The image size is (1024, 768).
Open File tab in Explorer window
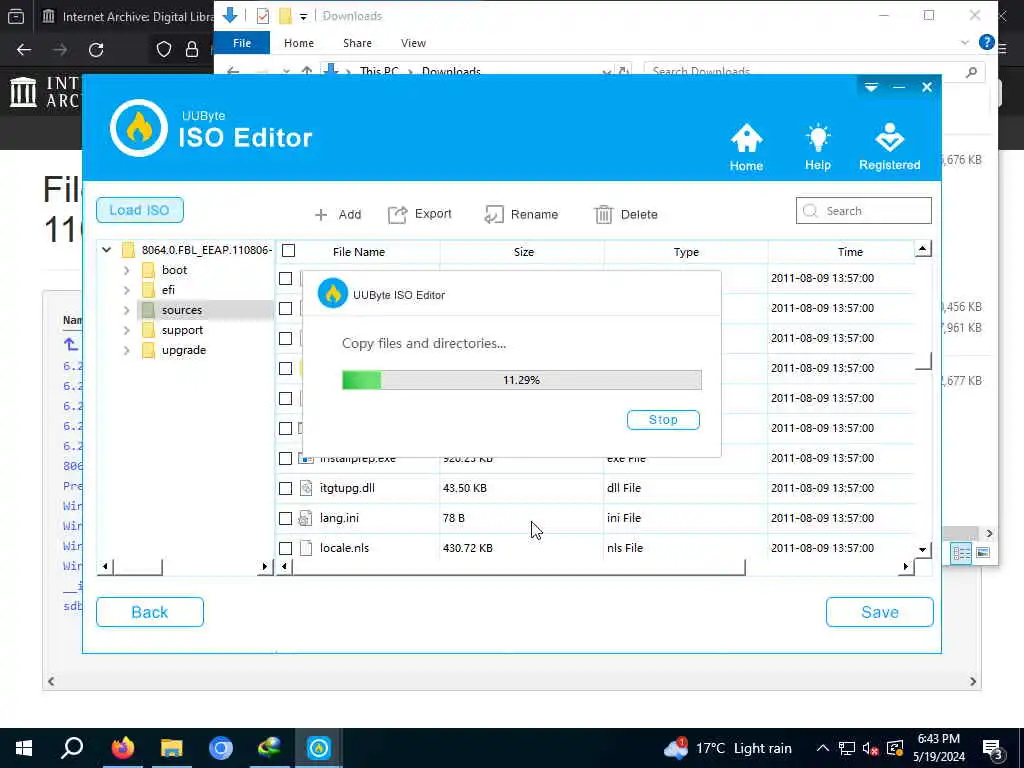click(242, 43)
